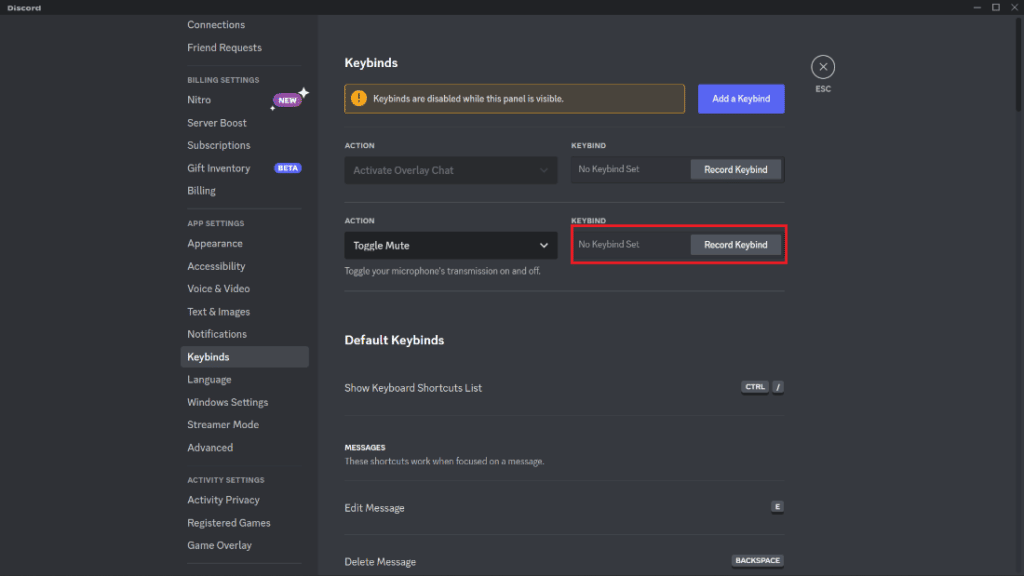Click the BETA badge beside Gift Inventory
The height and width of the screenshot is (576, 1024).
point(287,168)
